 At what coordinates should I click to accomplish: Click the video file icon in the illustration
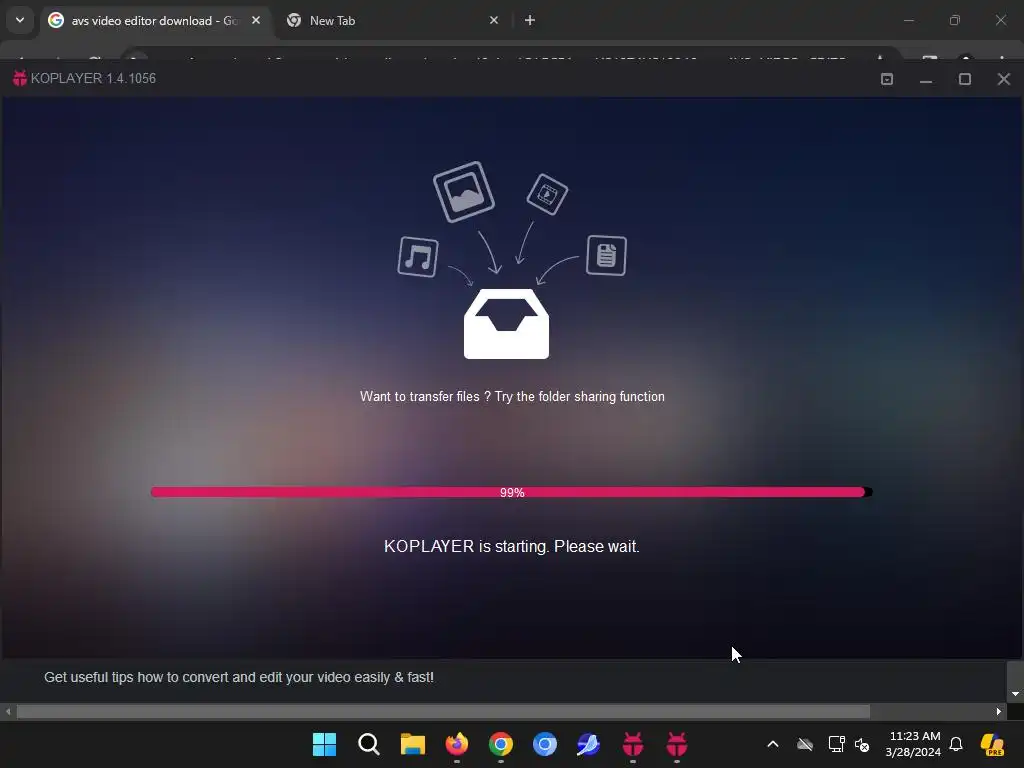[x=547, y=194]
